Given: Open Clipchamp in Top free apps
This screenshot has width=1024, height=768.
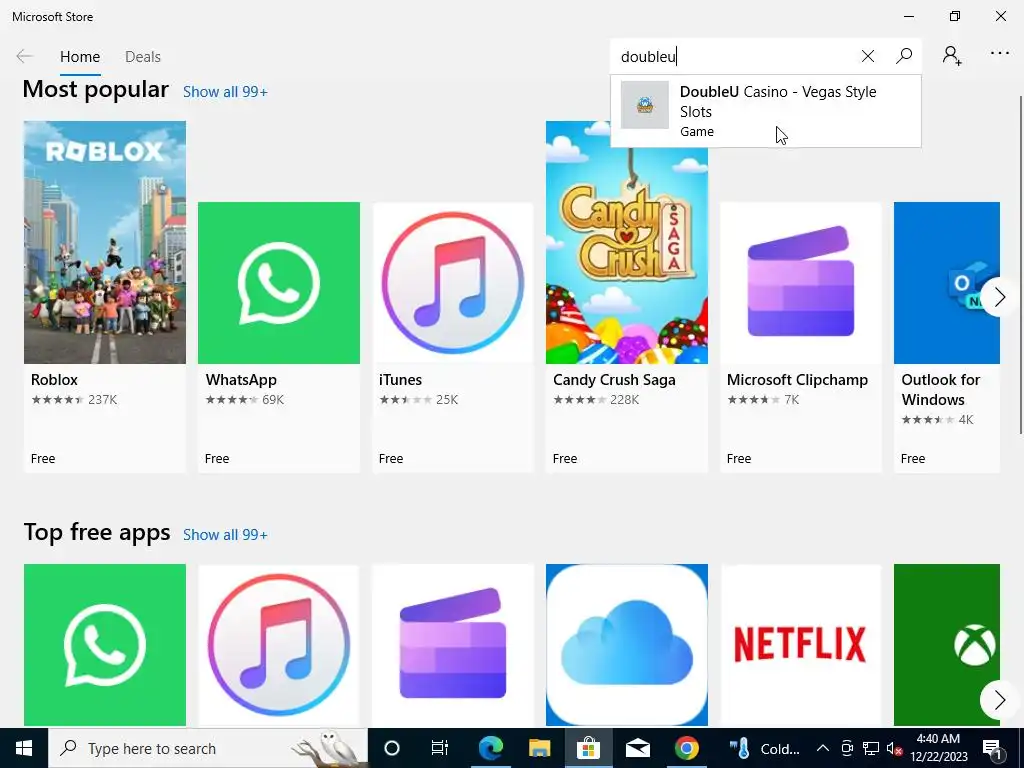Looking at the screenshot, I should pyautogui.click(x=453, y=645).
